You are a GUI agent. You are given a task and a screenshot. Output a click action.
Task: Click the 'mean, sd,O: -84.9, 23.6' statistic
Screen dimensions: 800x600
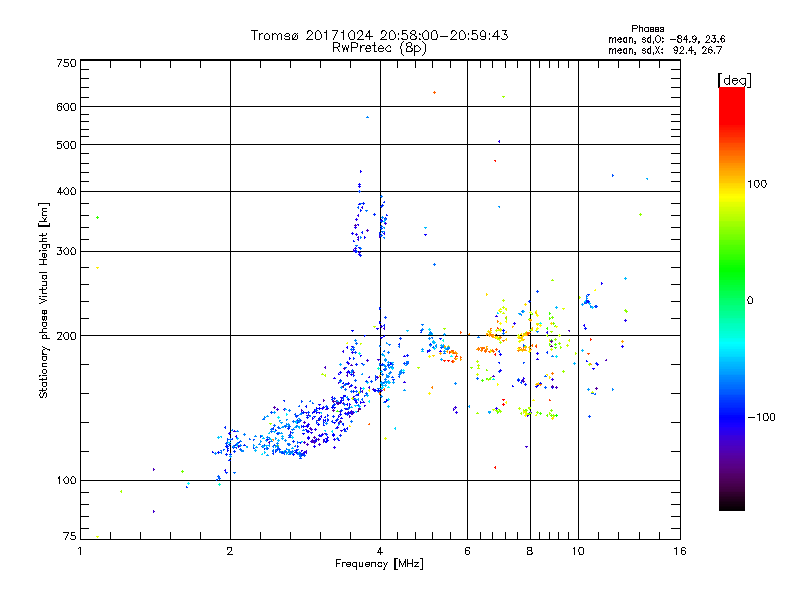pyautogui.click(x=666, y=39)
